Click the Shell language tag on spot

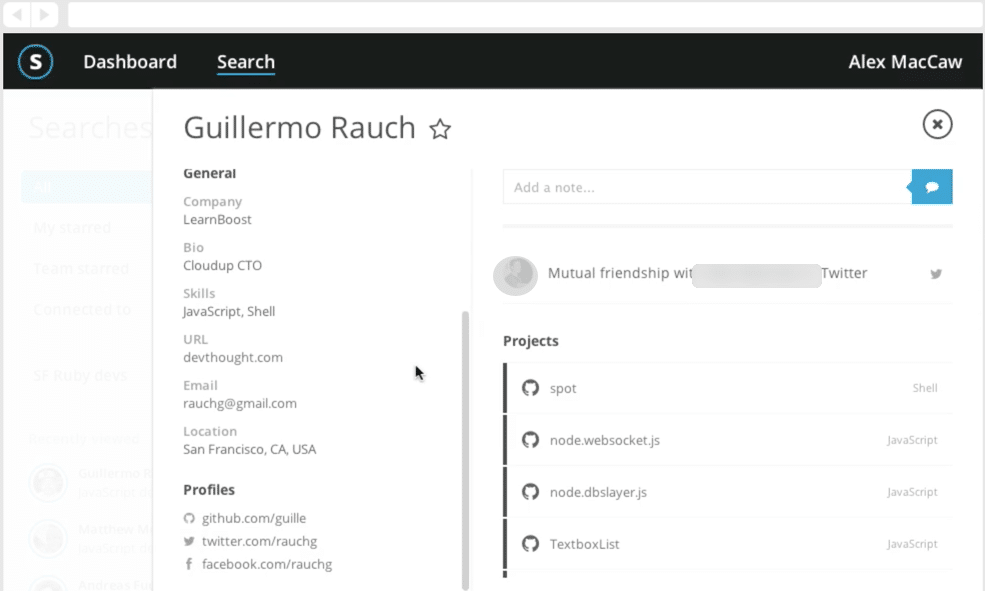[925, 388]
